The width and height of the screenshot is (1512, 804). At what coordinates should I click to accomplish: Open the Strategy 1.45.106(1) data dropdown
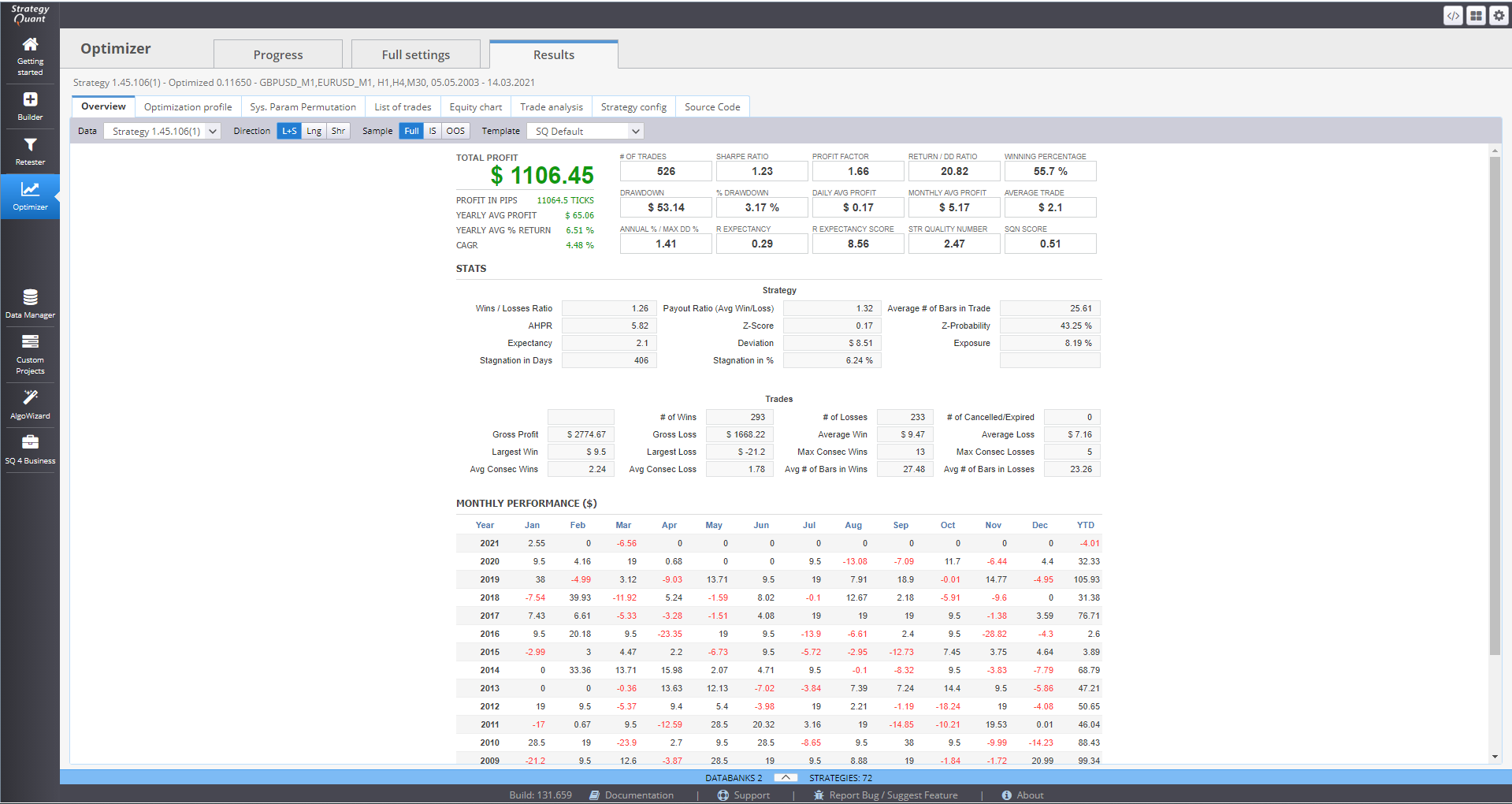click(x=162, y=131)
